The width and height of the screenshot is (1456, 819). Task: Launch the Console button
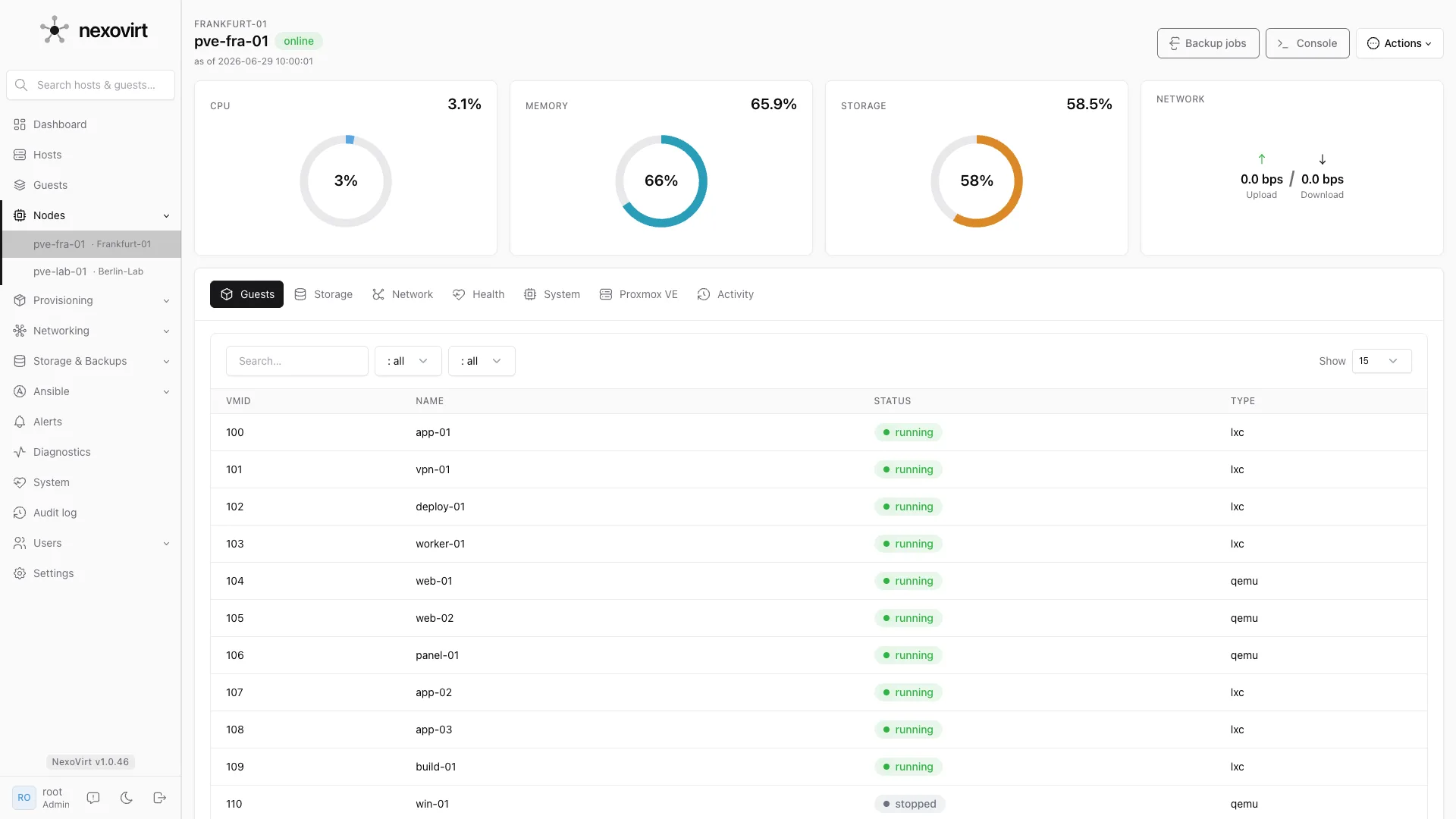pos(1307,43)
